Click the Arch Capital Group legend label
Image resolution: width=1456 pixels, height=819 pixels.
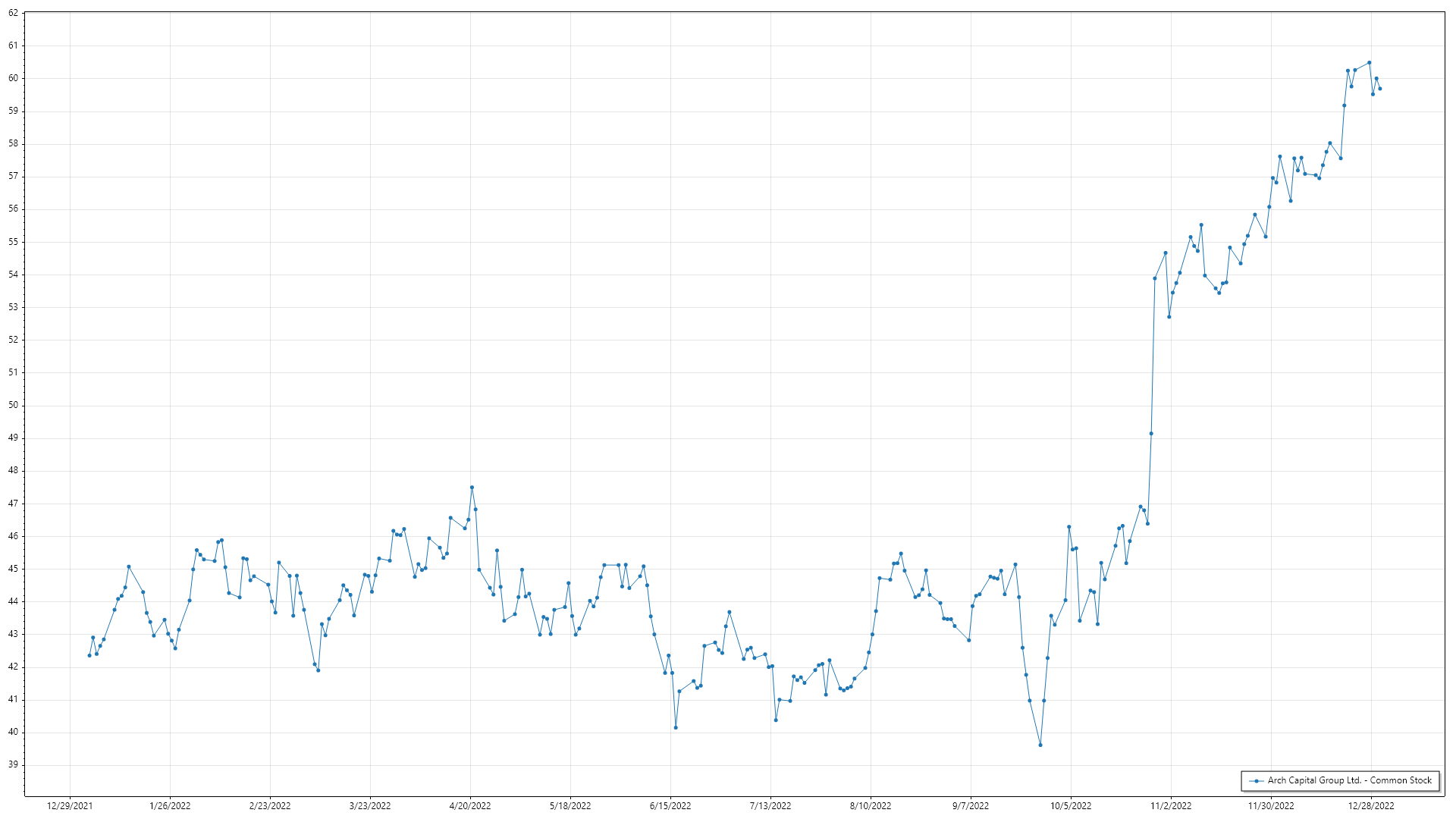coord(1349,780)
